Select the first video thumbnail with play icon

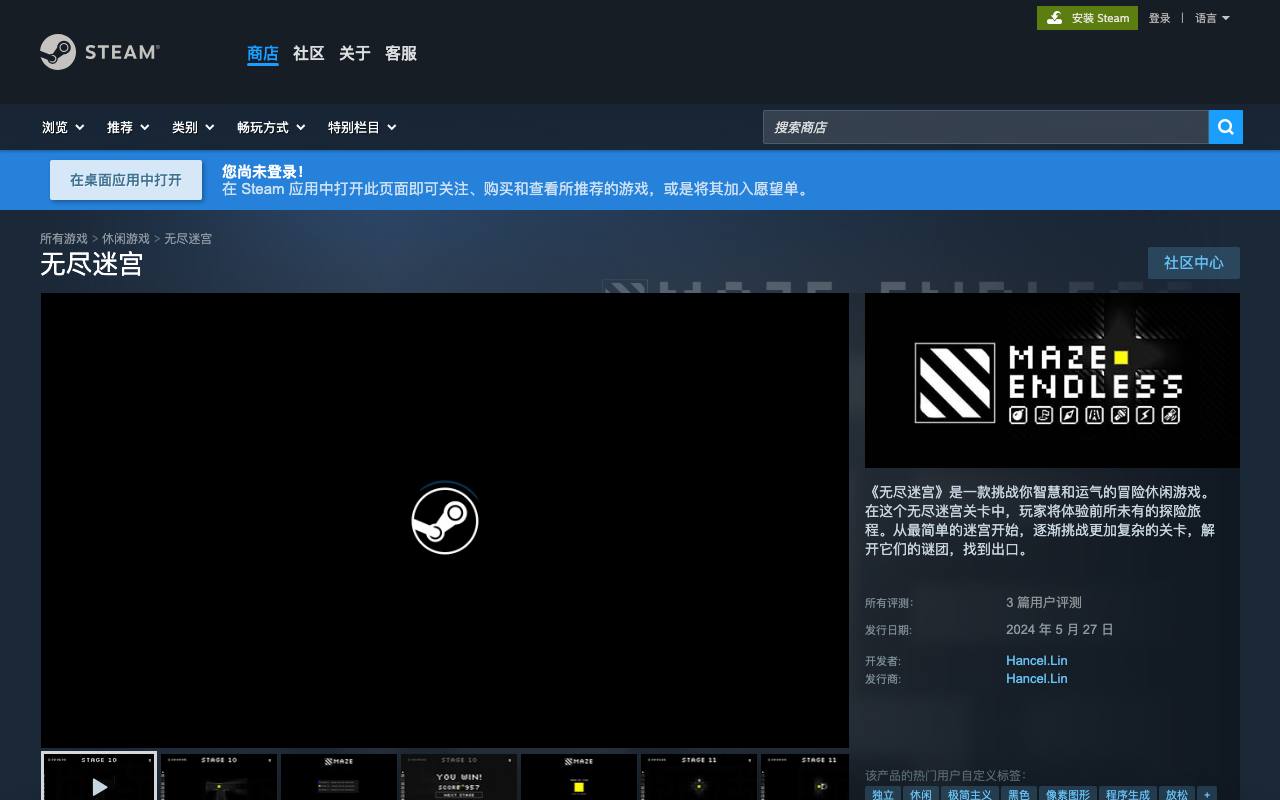[99, 777]
